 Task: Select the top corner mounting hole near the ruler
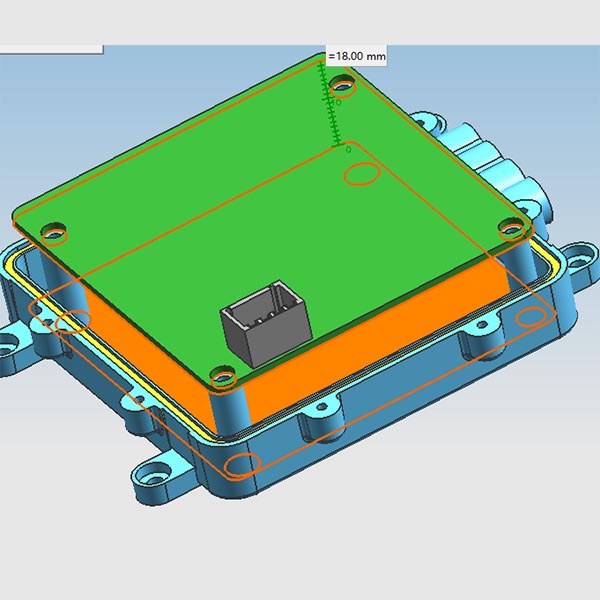coord(342,80)
